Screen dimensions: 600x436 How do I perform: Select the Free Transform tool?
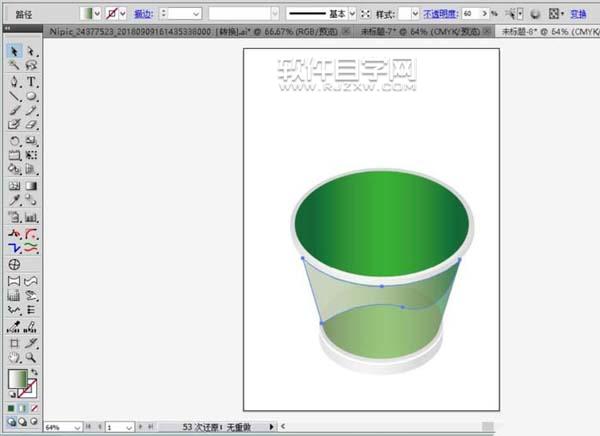[x=31, y=155]
